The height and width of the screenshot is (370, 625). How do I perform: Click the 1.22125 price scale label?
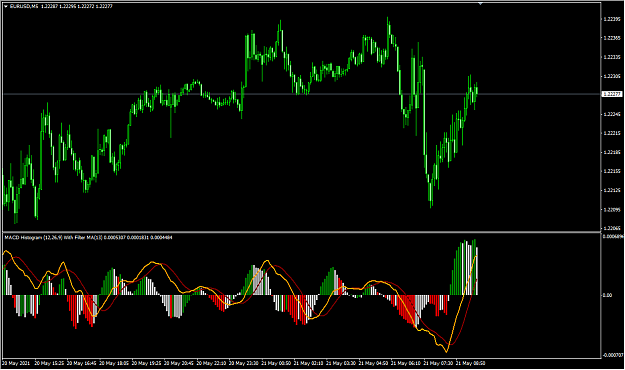tap(612, 190)
